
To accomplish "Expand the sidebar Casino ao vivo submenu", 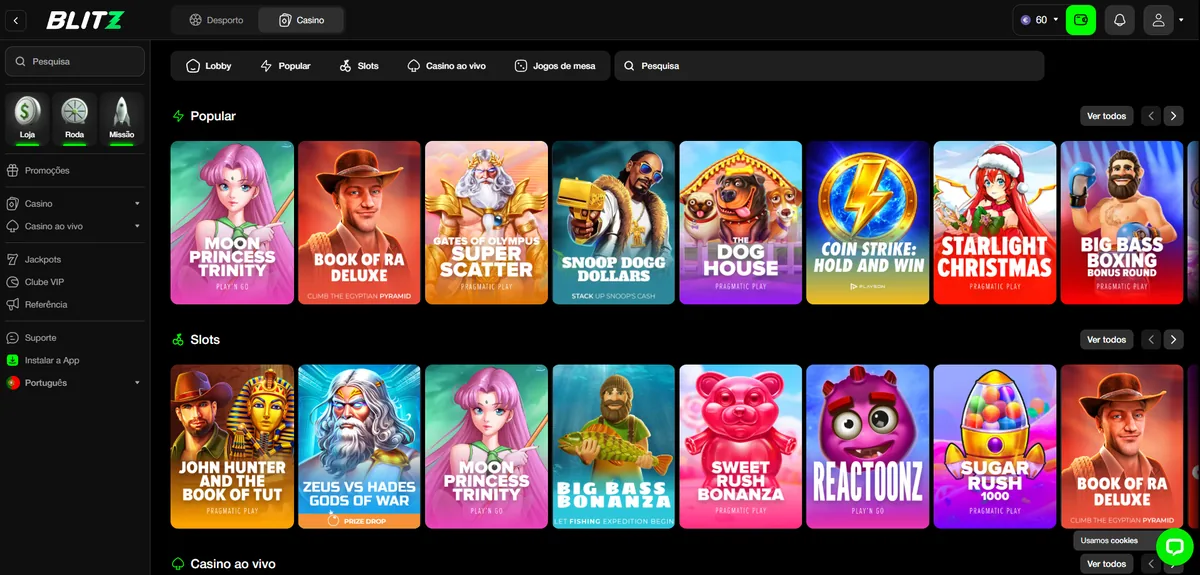I will pyautogui.click(x=75, y=226).
